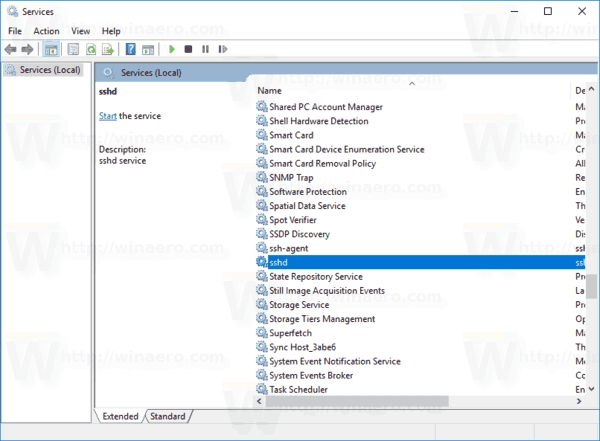
Task: Switch to the Extended tab
Action: [x=120, y=416]
